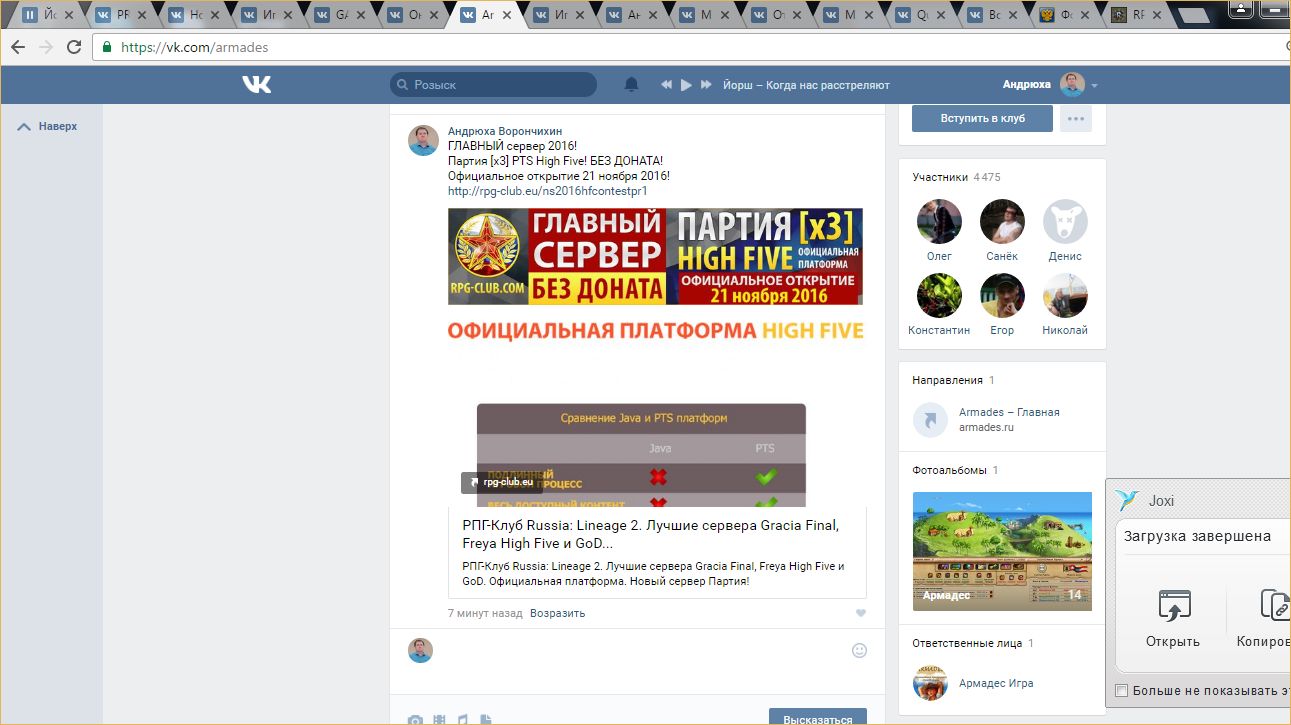Attach a video with the film icon
The width and height of the screenshot is (1291, 725).
tap(439, 720)
